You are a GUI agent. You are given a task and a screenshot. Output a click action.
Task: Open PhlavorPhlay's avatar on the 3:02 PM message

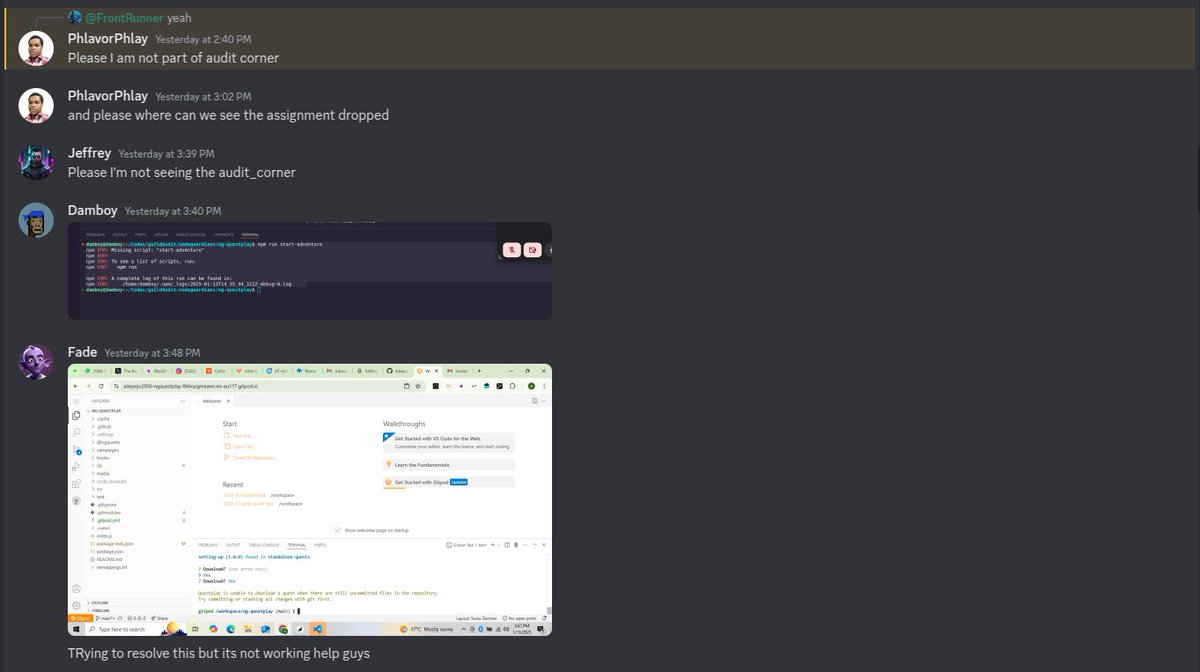tap(36, 105)
